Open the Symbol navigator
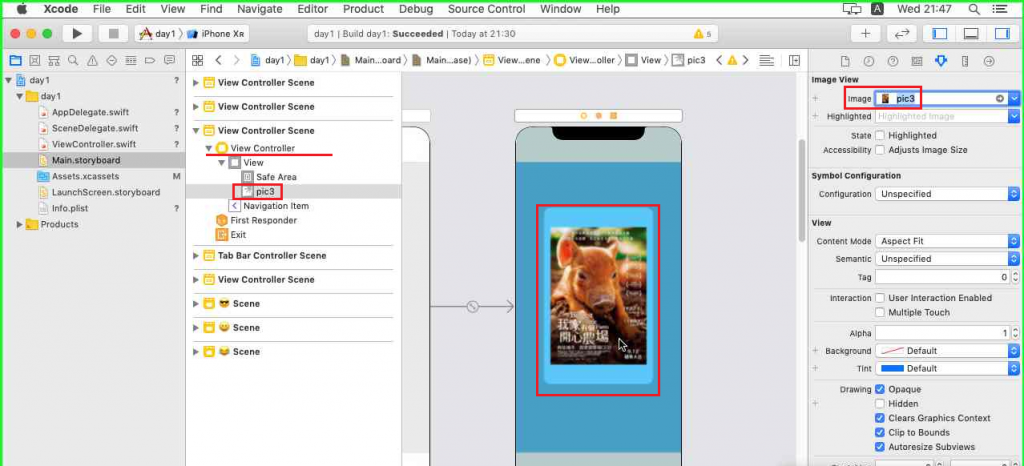 [54, 61]
